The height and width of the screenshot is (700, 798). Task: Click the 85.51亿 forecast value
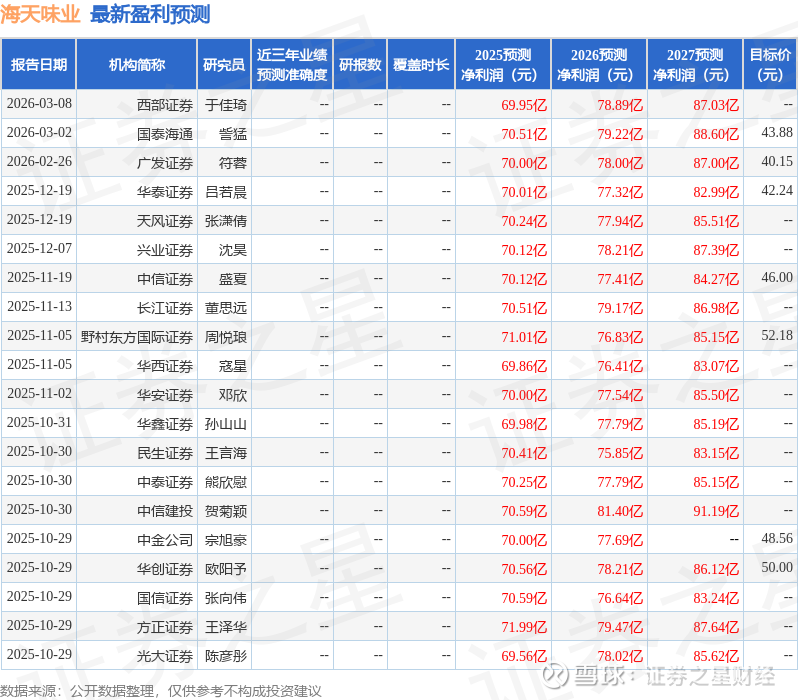tap(716, 221)
